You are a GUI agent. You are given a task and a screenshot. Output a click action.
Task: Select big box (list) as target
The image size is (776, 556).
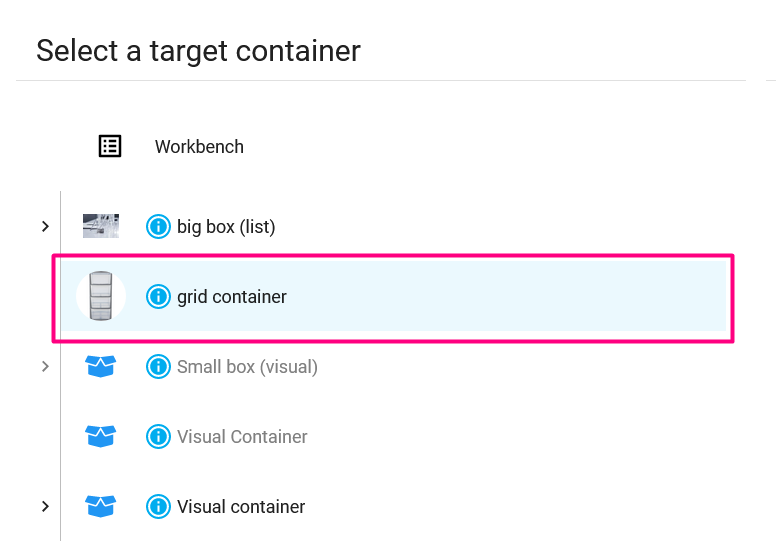pos(226,227)
